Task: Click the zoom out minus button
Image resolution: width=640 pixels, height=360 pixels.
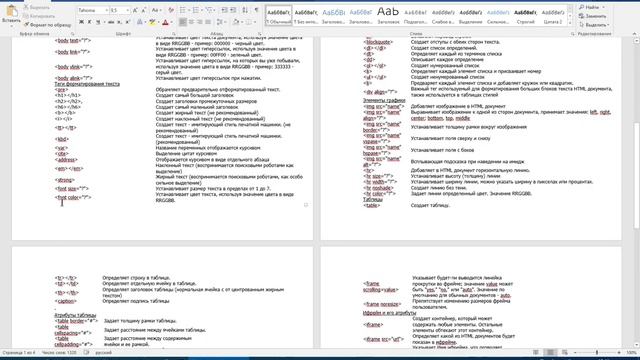Action: pos(575,353)
